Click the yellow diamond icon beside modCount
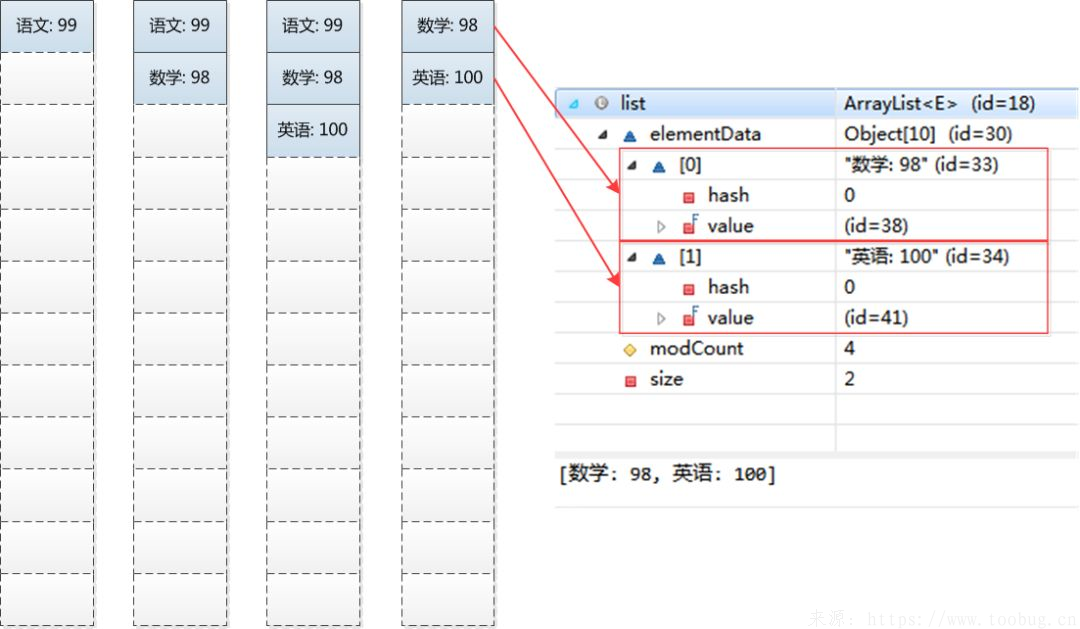 629,349
